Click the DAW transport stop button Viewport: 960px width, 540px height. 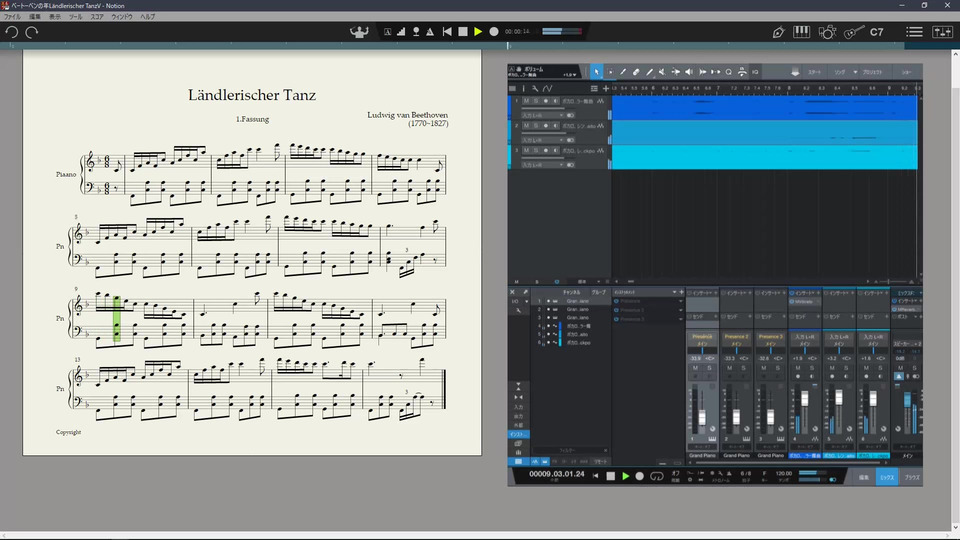(610, 476)
